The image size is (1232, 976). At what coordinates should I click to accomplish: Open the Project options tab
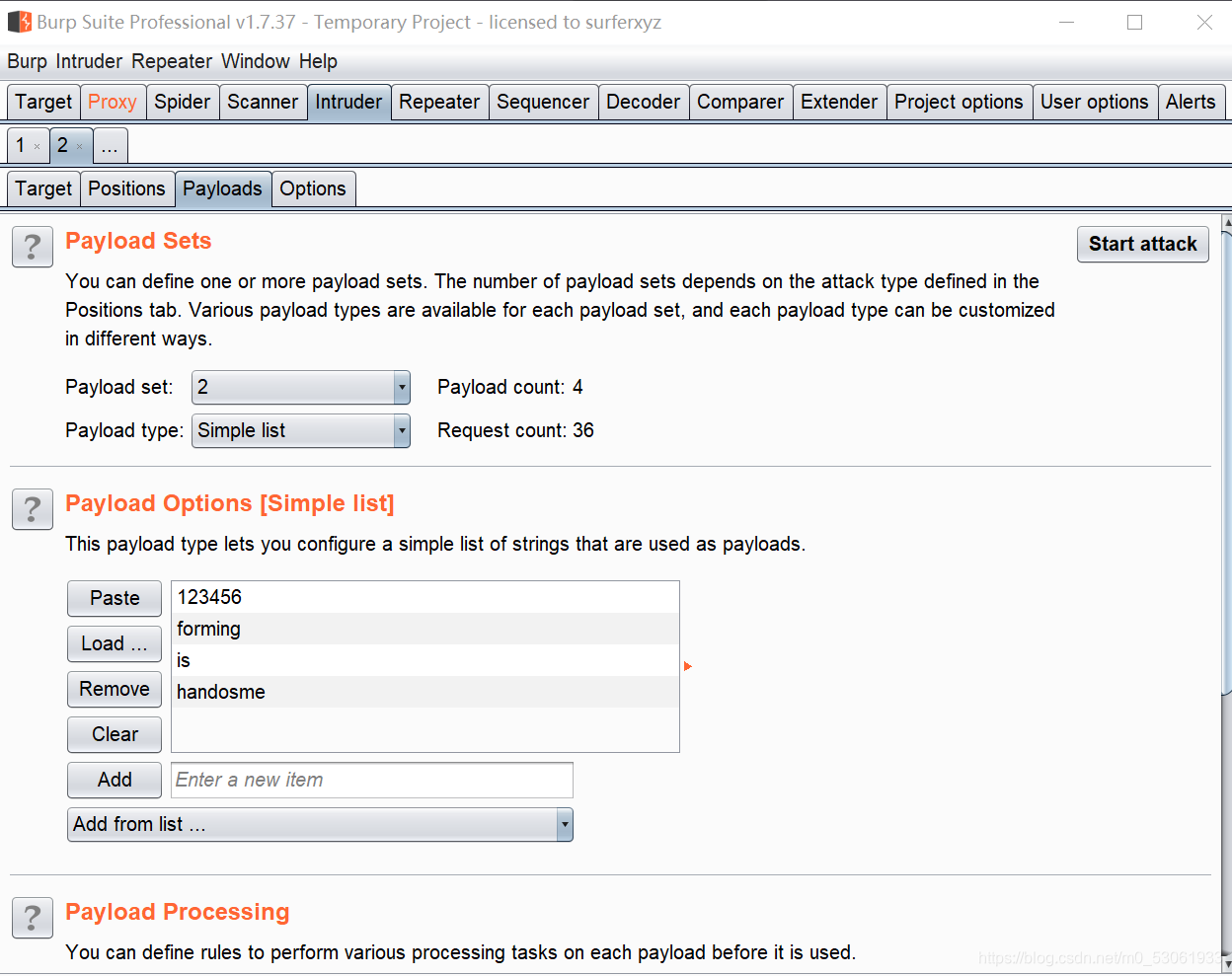[x=959, y=102]
